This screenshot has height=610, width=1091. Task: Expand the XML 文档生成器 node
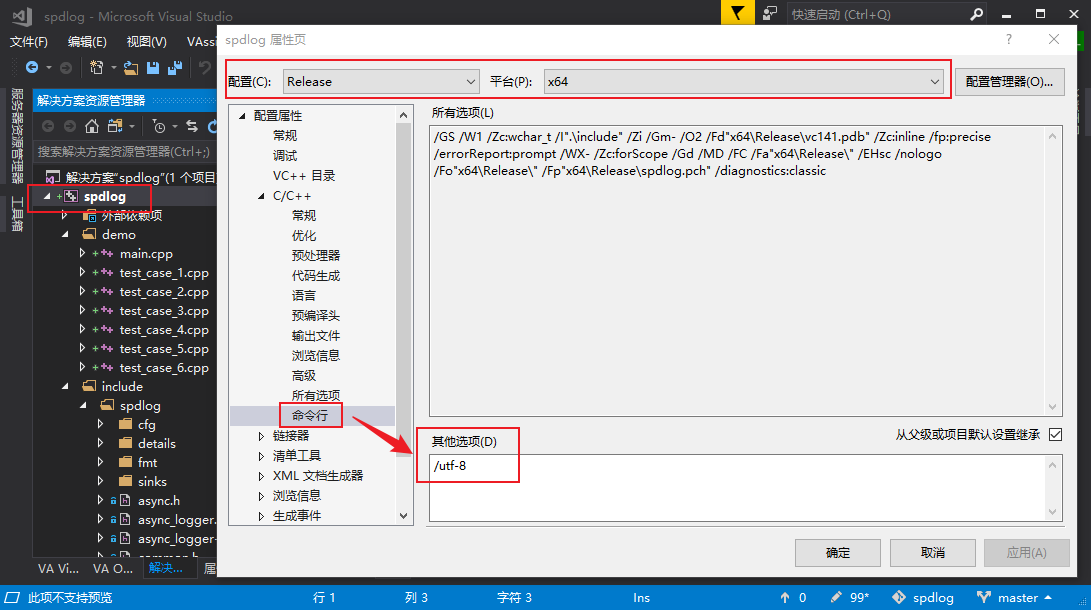tap(261, 476)
